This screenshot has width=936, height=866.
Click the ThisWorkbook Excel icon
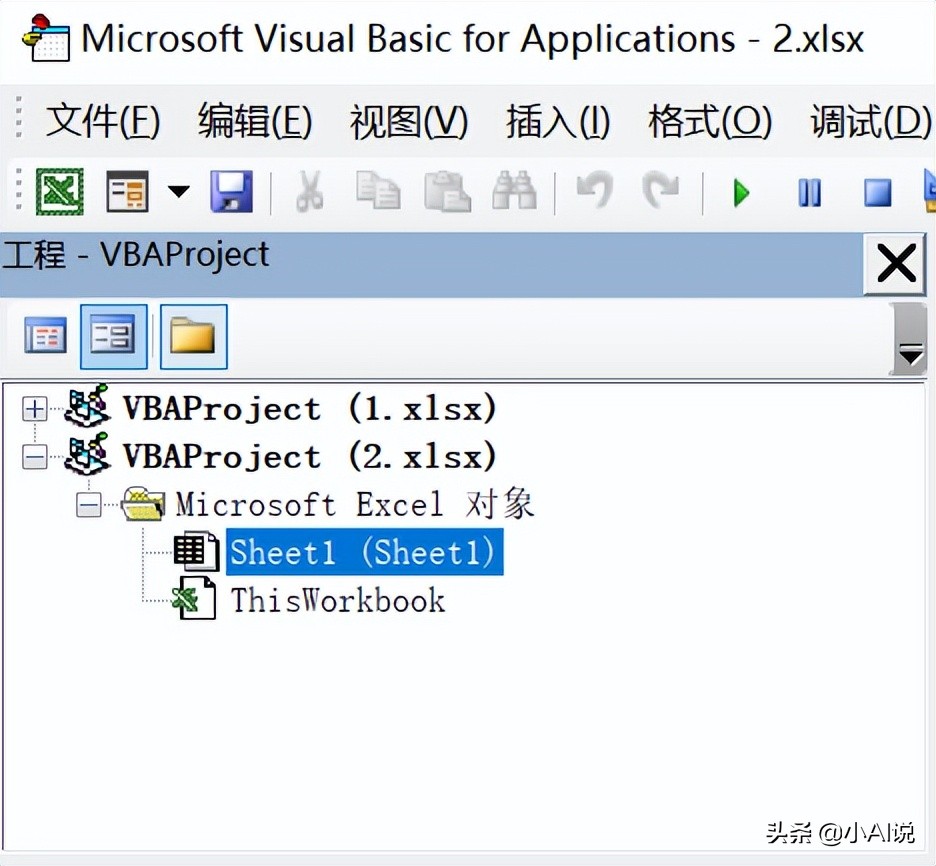pos(194,599)
